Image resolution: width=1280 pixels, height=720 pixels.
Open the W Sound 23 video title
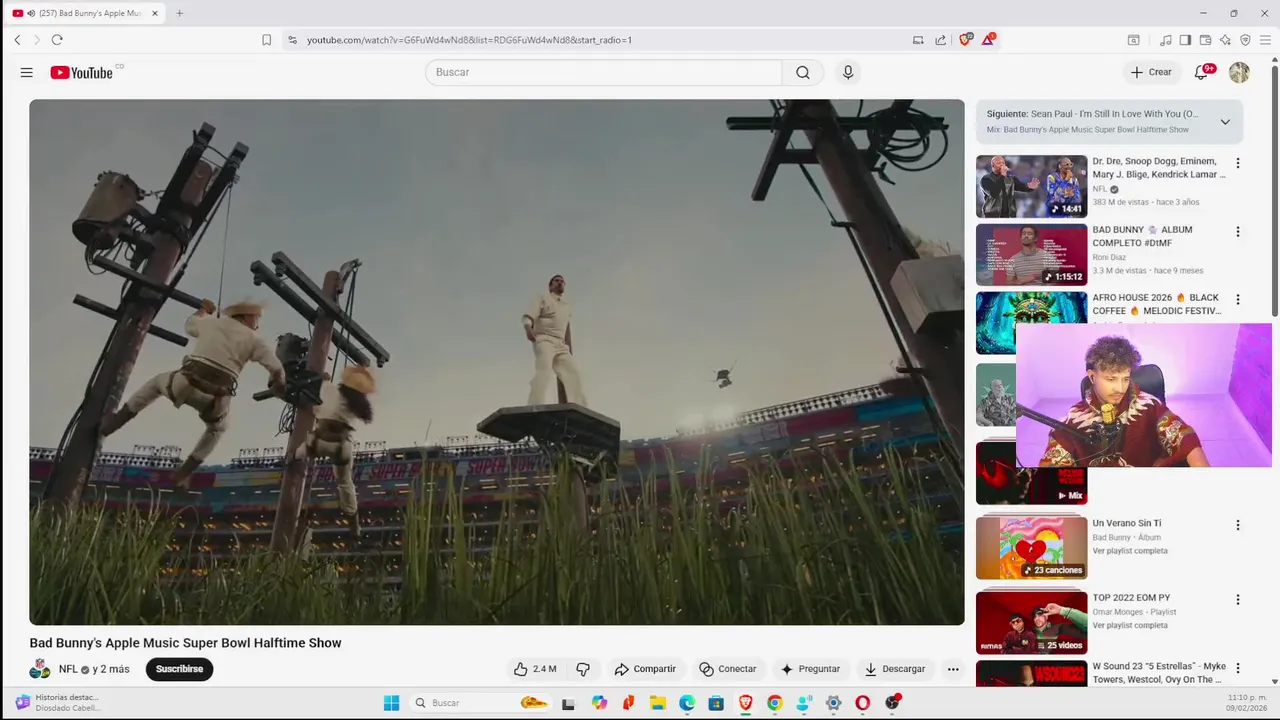tap(1159, 673)
